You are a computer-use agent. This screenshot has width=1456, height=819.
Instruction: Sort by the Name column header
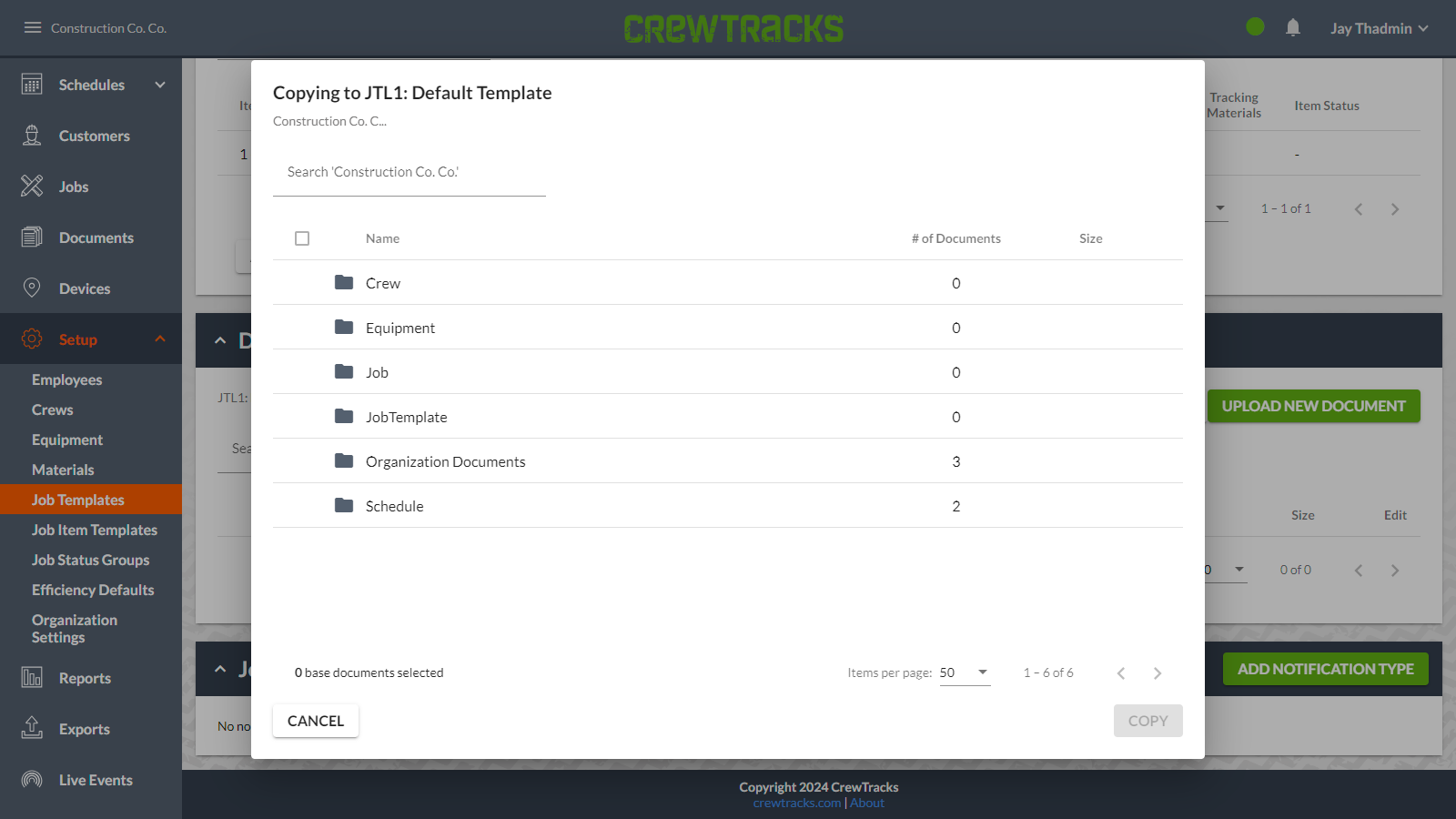pyautogui.click(x=382, y=238)
